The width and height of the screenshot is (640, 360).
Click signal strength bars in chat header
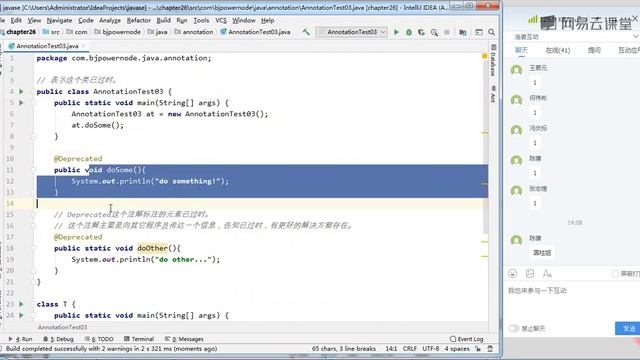533,19
